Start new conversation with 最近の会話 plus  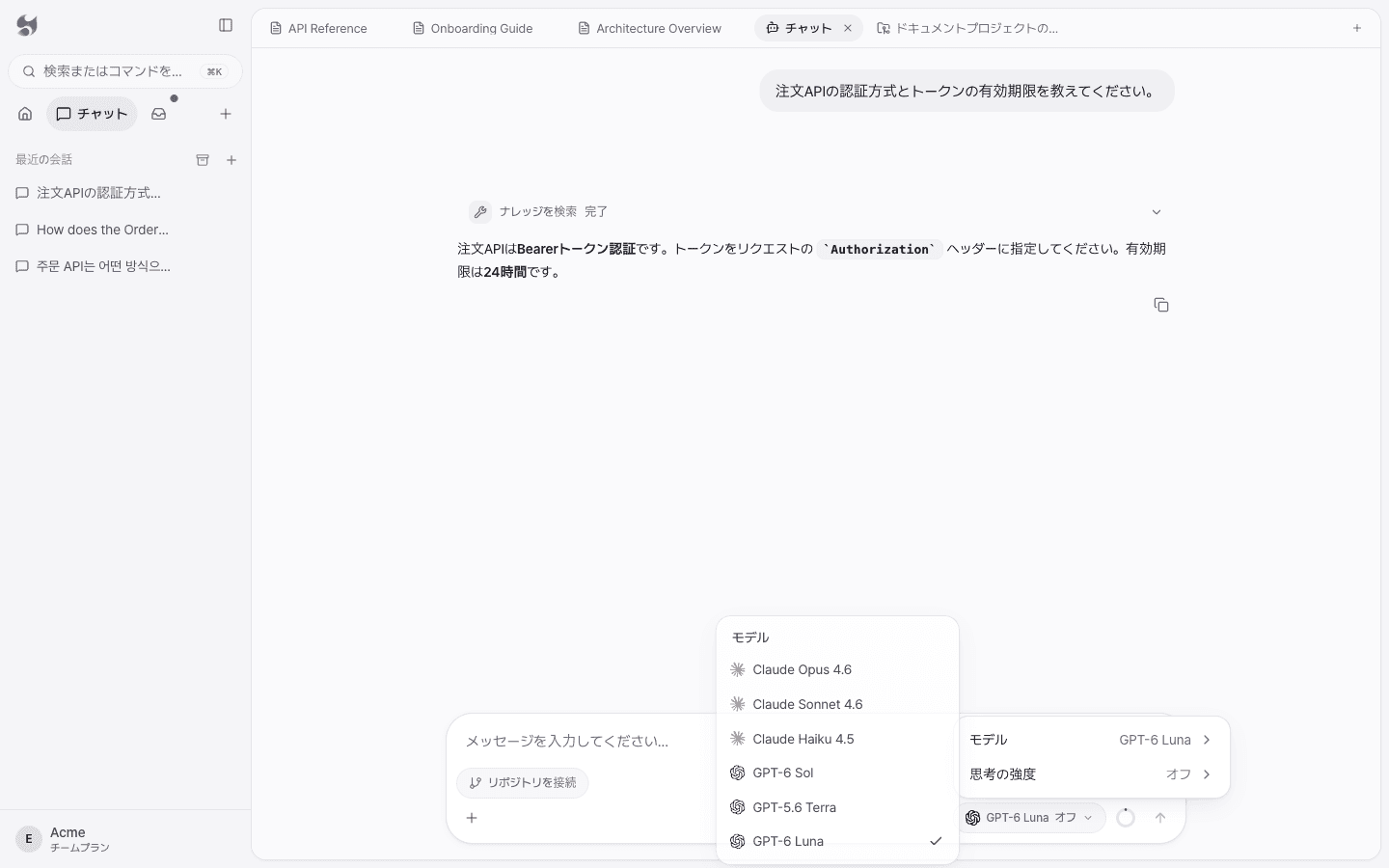click(x=231, y=160)
